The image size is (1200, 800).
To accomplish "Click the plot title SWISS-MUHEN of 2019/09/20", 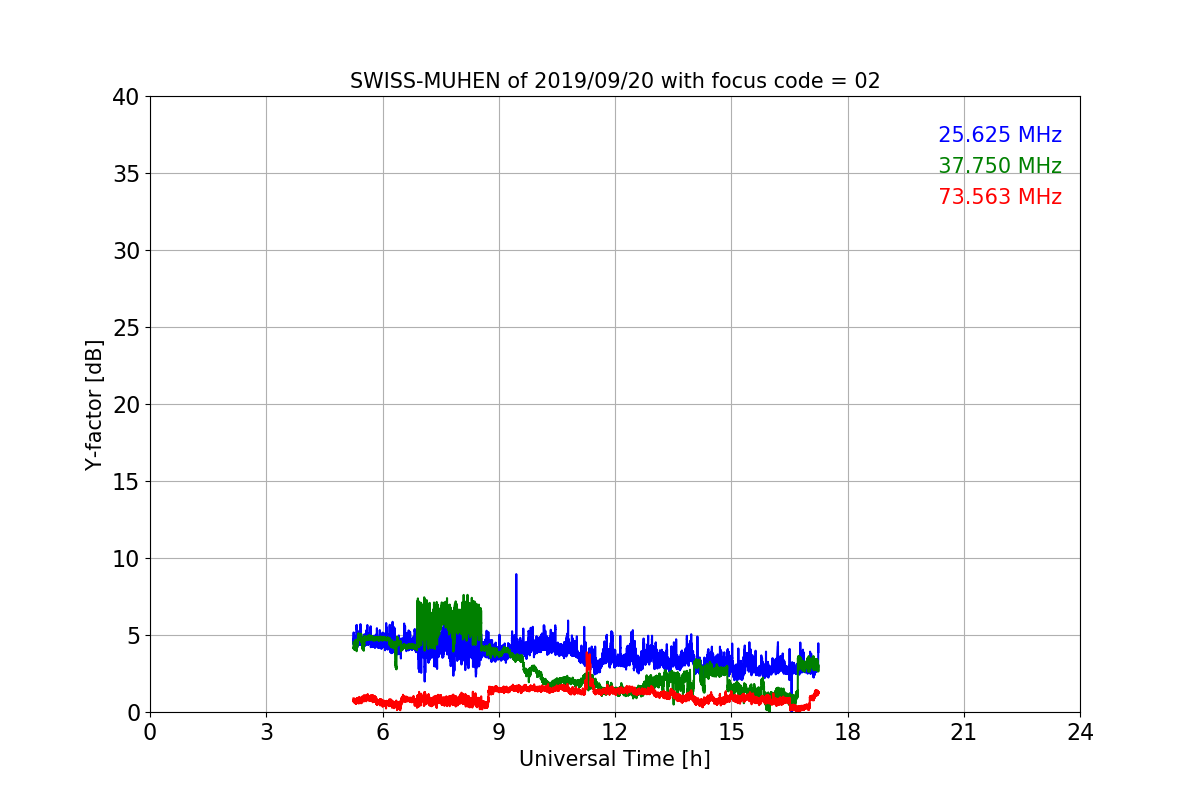I will point(614,81).
